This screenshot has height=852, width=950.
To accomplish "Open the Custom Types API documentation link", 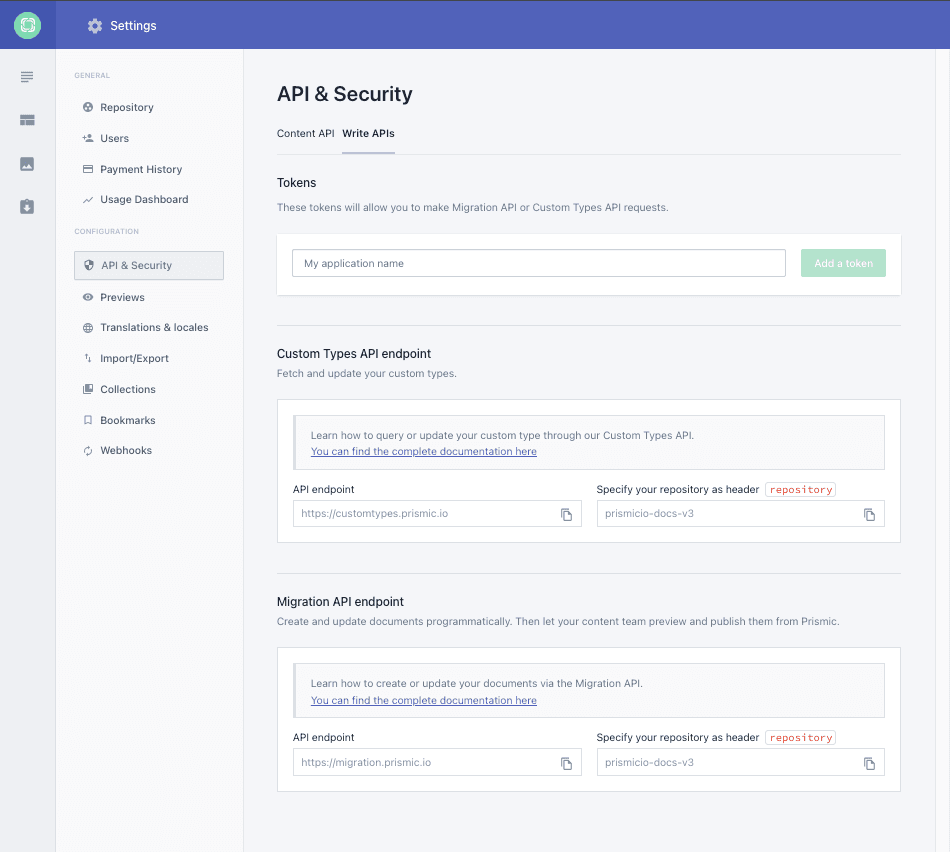I will [423, 451].
